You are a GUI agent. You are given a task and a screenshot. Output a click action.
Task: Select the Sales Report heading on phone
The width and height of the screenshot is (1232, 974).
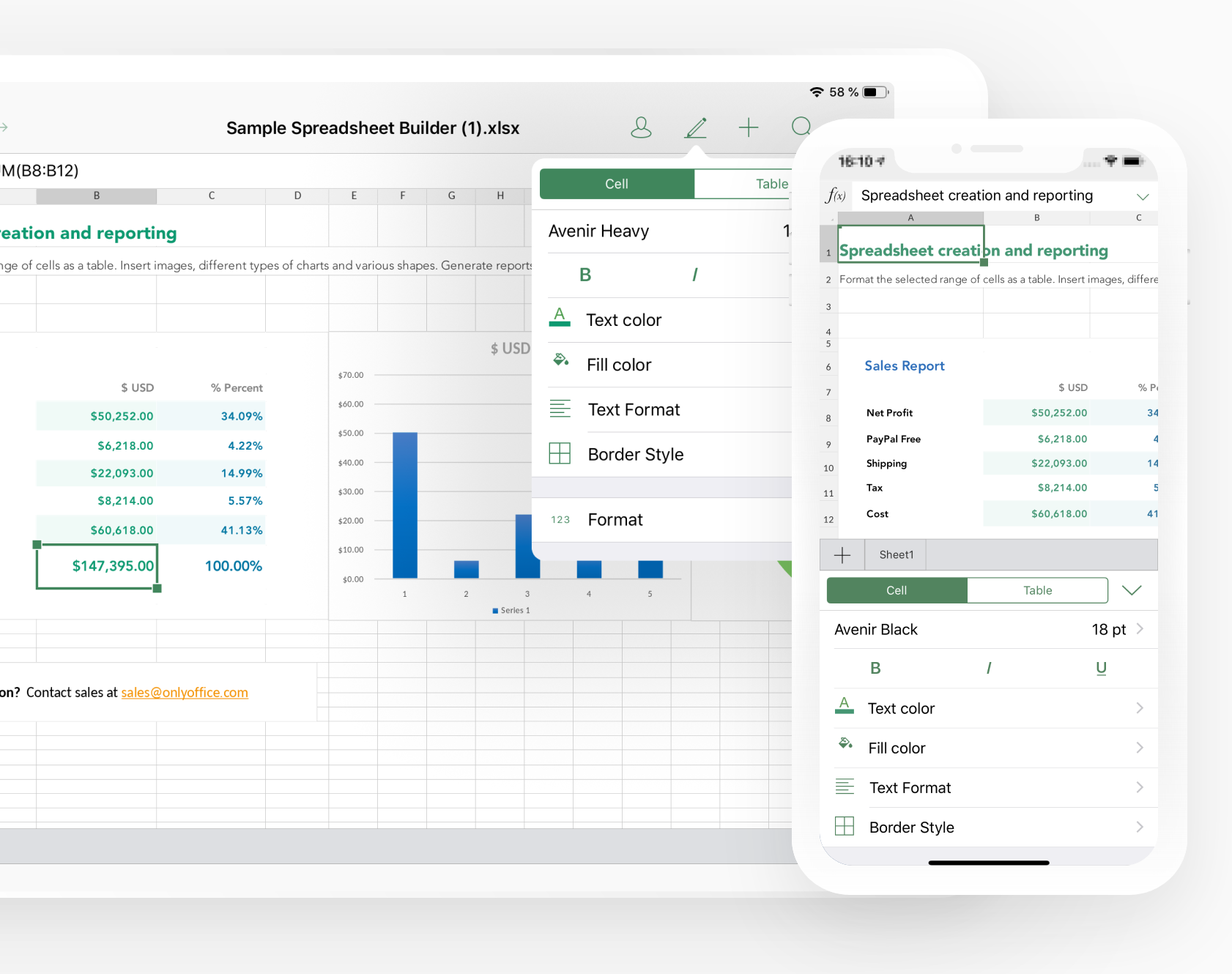coord(904,365)
